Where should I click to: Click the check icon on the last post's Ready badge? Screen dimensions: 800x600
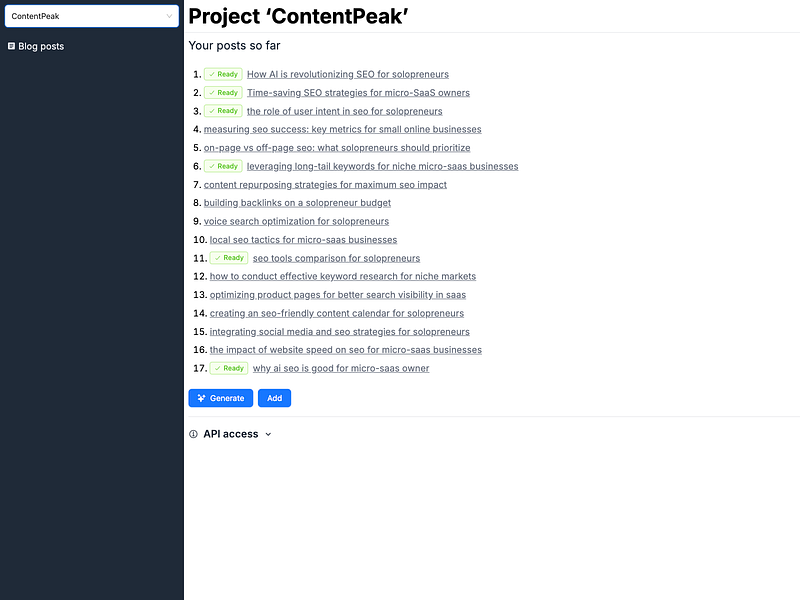pos(218,368)
